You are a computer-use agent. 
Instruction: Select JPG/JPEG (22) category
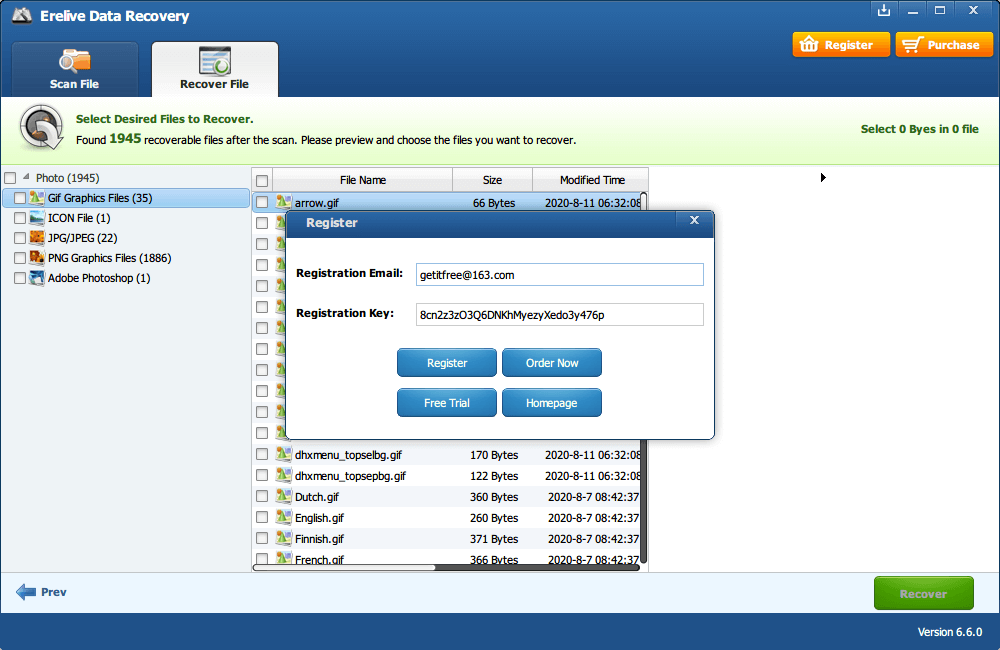[x=83, y=238]
